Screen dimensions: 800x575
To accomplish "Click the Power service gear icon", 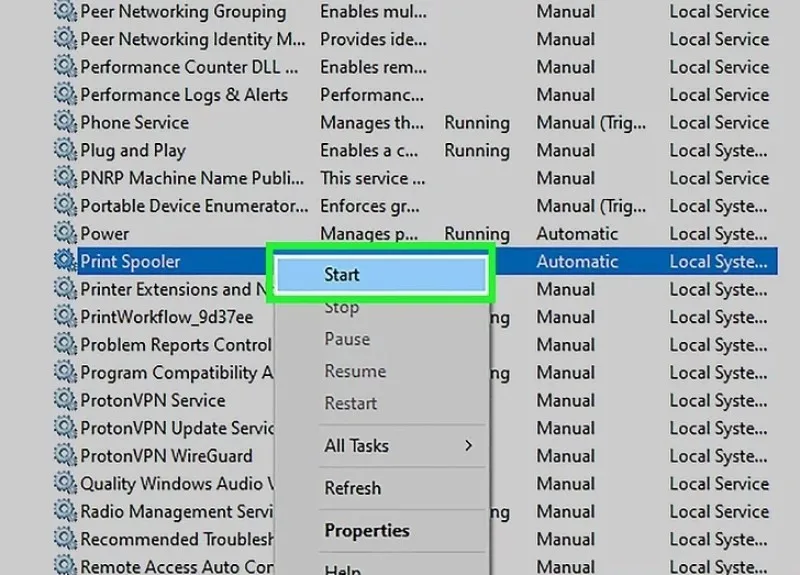I will [65, 233].
